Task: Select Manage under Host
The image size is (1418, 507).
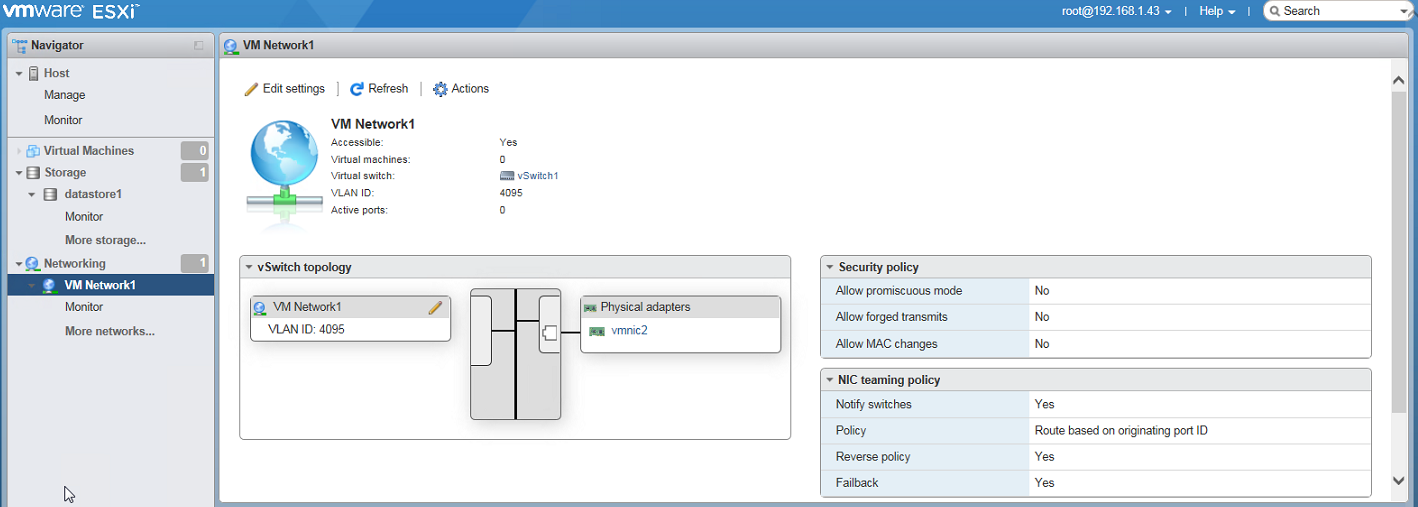Action: click(65, 96)
